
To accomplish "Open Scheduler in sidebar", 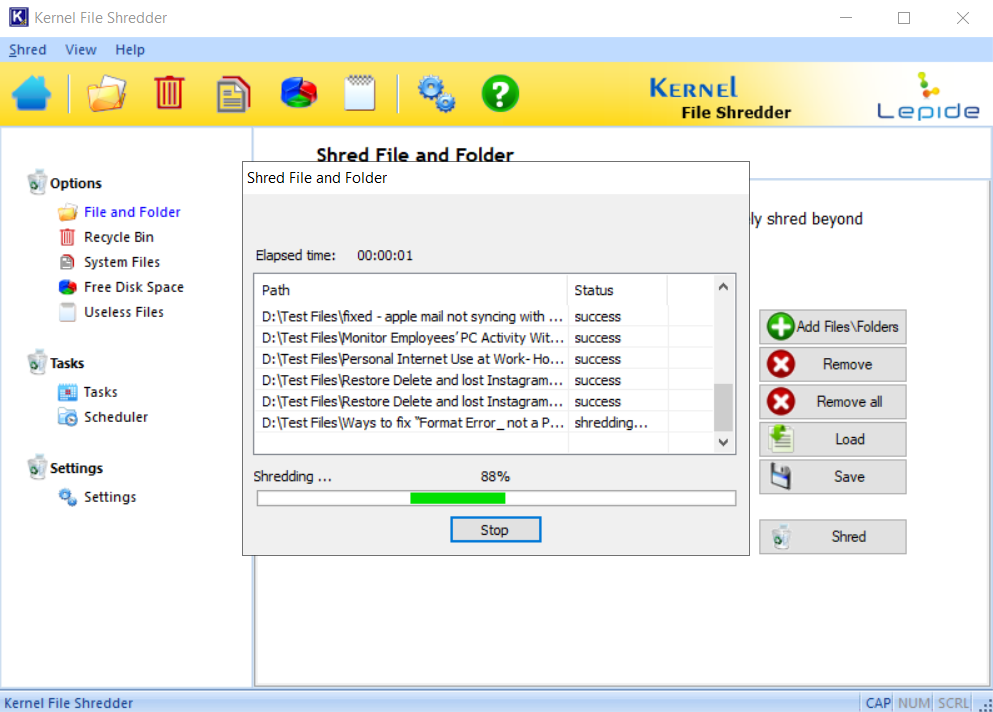I will (116, 417).
